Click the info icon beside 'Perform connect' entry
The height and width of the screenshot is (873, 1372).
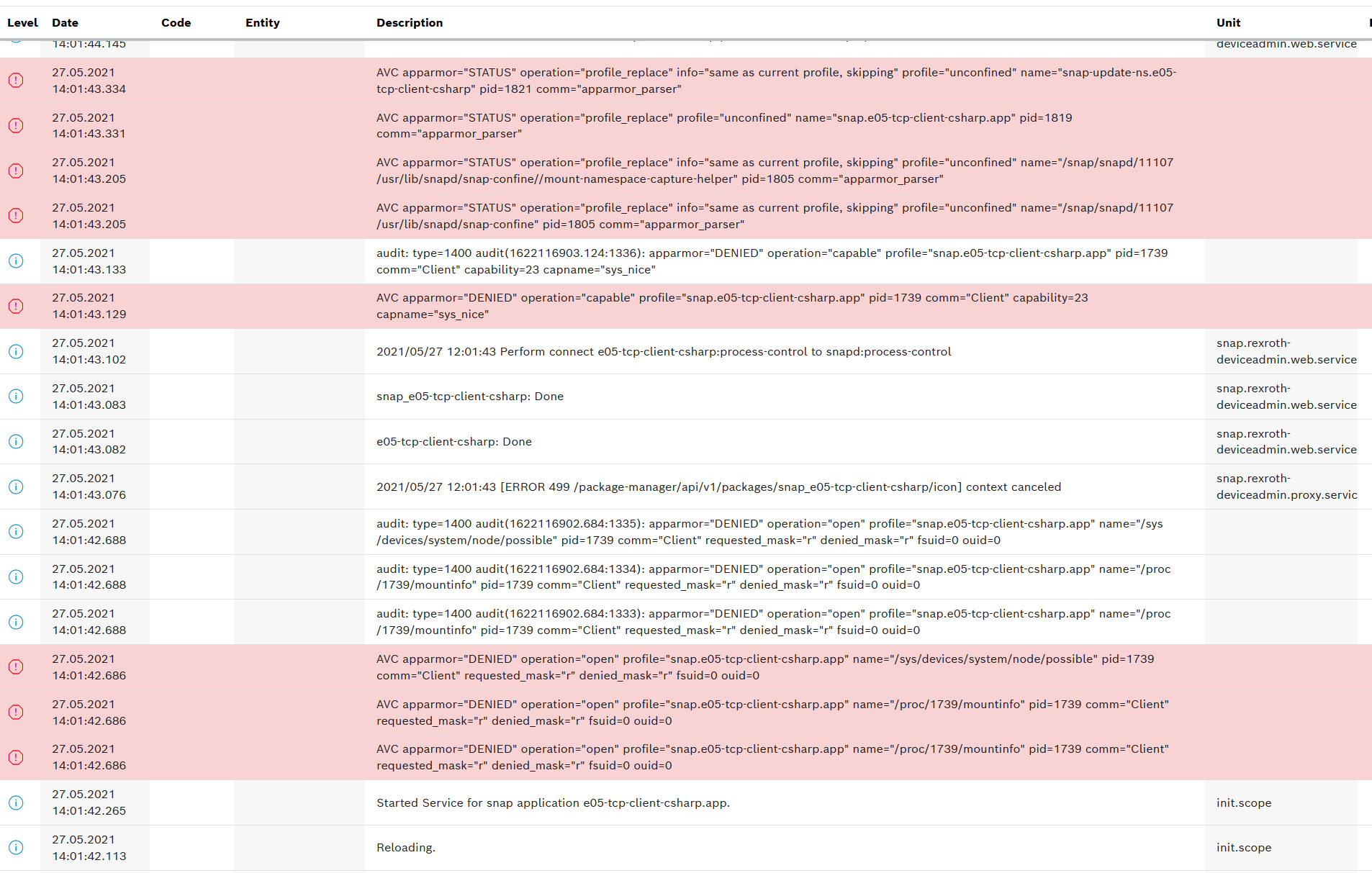[16, 351]
